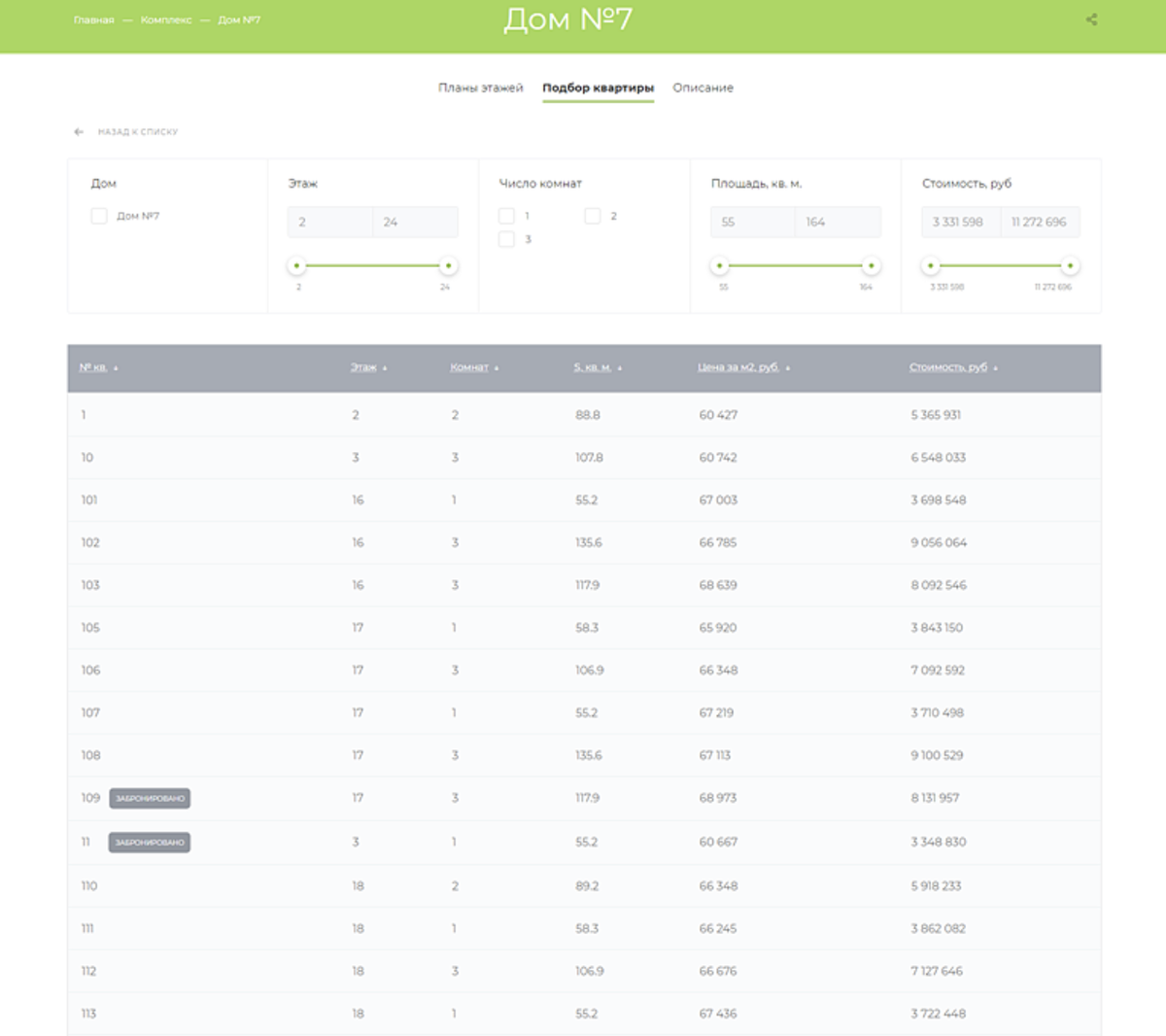Click the Забронировано badge on apartment 11
This screenshot has height=1036, width=1166.
pos(150,843)
